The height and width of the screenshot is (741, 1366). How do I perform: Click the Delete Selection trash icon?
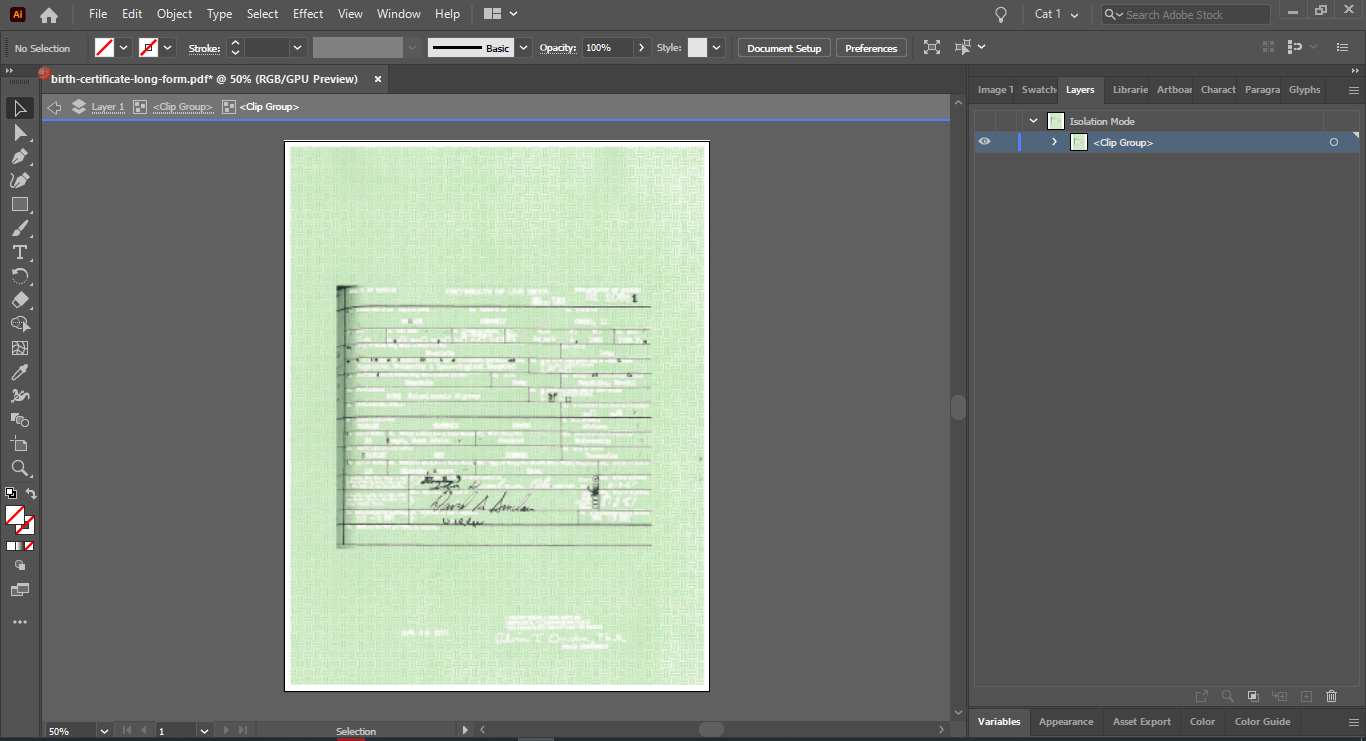[x=1331, y=696]
